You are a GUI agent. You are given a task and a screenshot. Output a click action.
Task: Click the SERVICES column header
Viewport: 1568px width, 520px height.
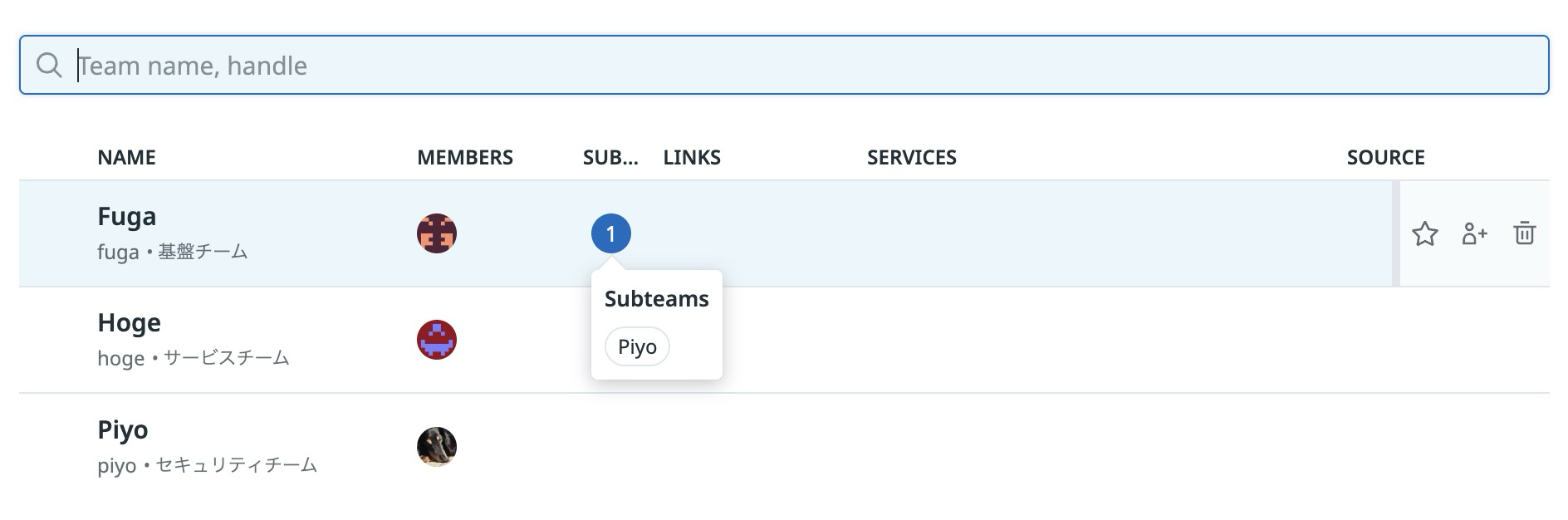[911, 157]
